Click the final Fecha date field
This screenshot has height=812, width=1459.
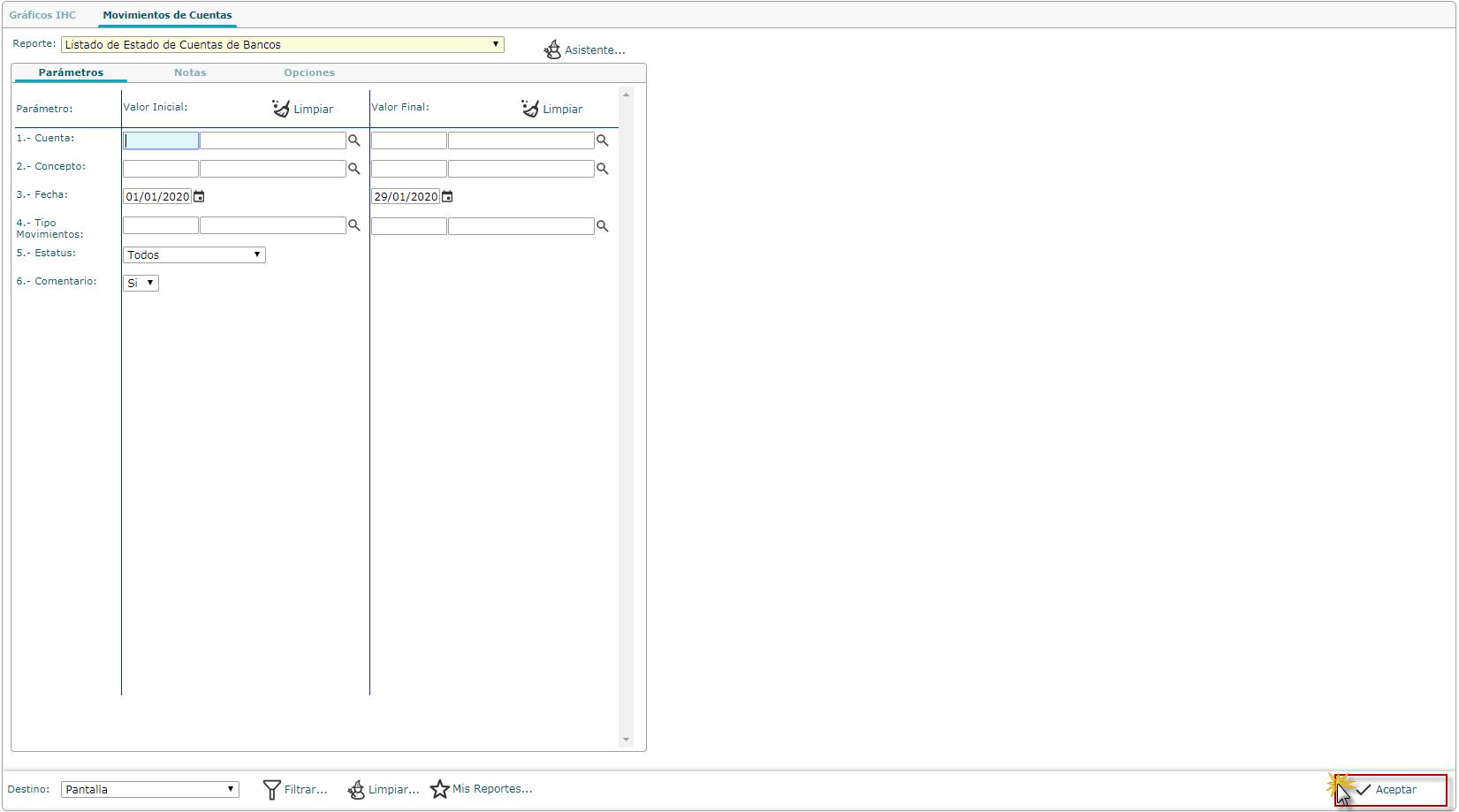pos(406,196)
